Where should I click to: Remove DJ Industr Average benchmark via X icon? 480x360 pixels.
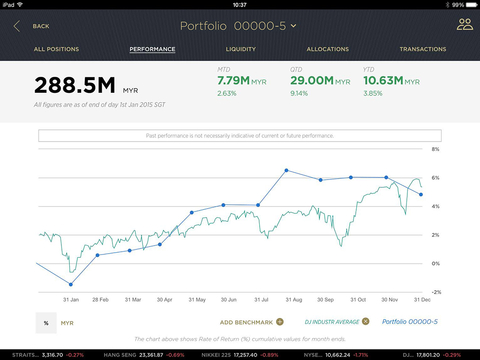click(366, 321)
